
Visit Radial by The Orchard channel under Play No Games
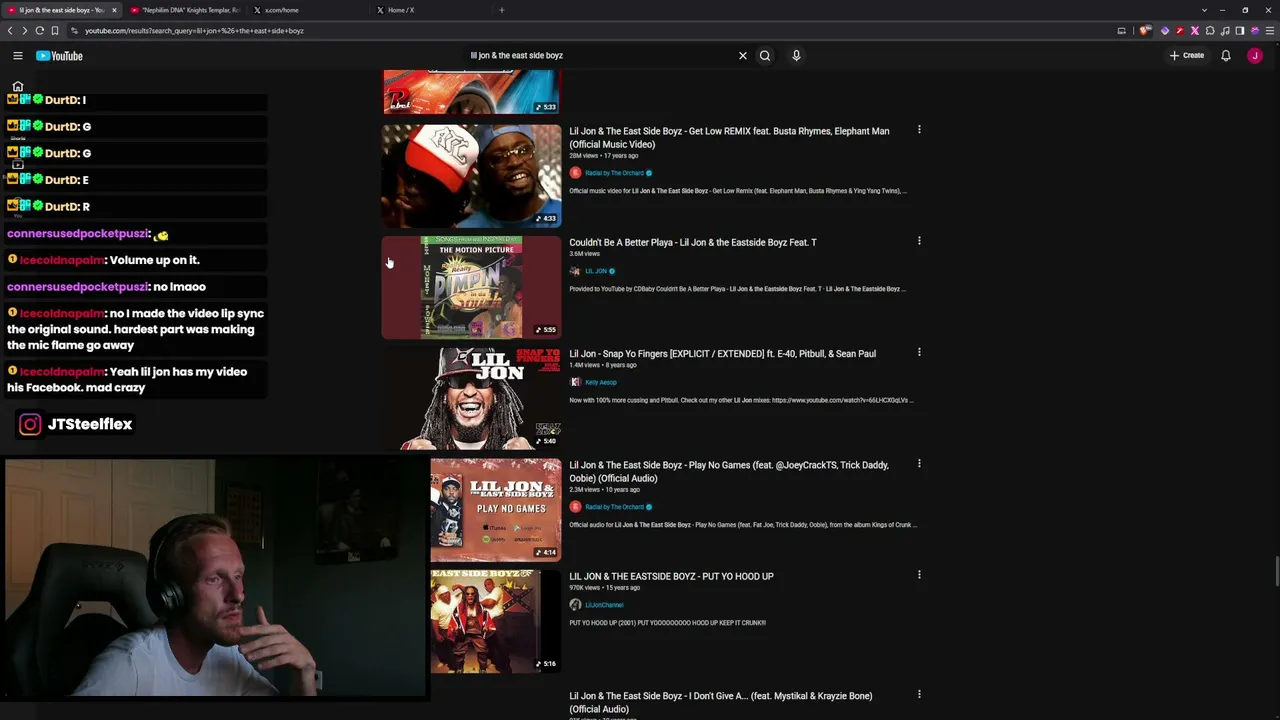[x=614, y=507]
